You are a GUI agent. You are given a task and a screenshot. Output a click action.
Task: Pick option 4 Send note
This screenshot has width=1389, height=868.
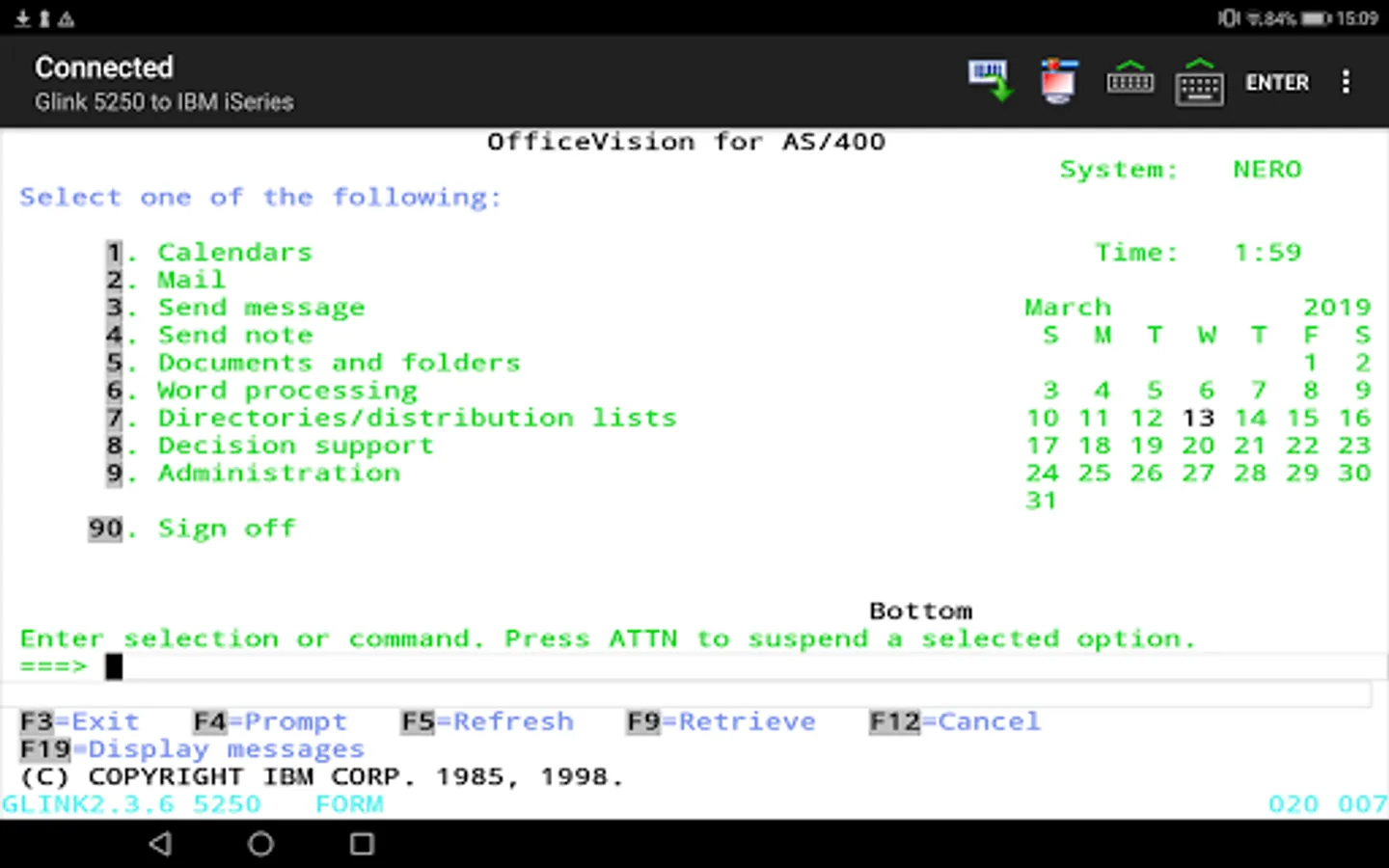click(209, 336)
